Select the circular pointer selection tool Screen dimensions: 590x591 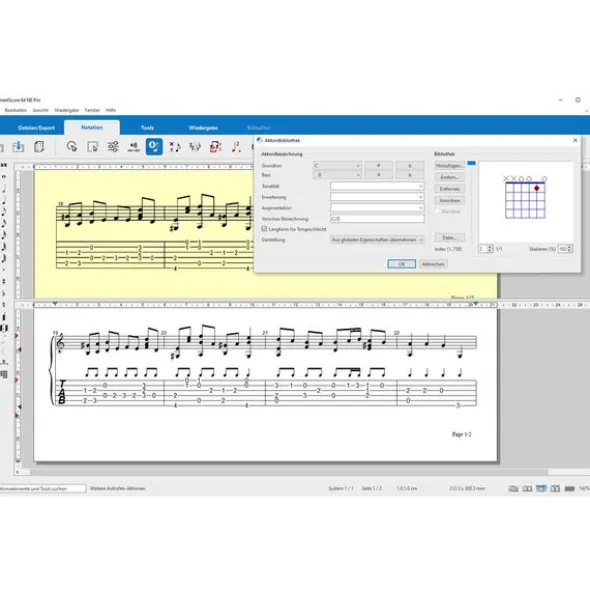coord(72,146)
